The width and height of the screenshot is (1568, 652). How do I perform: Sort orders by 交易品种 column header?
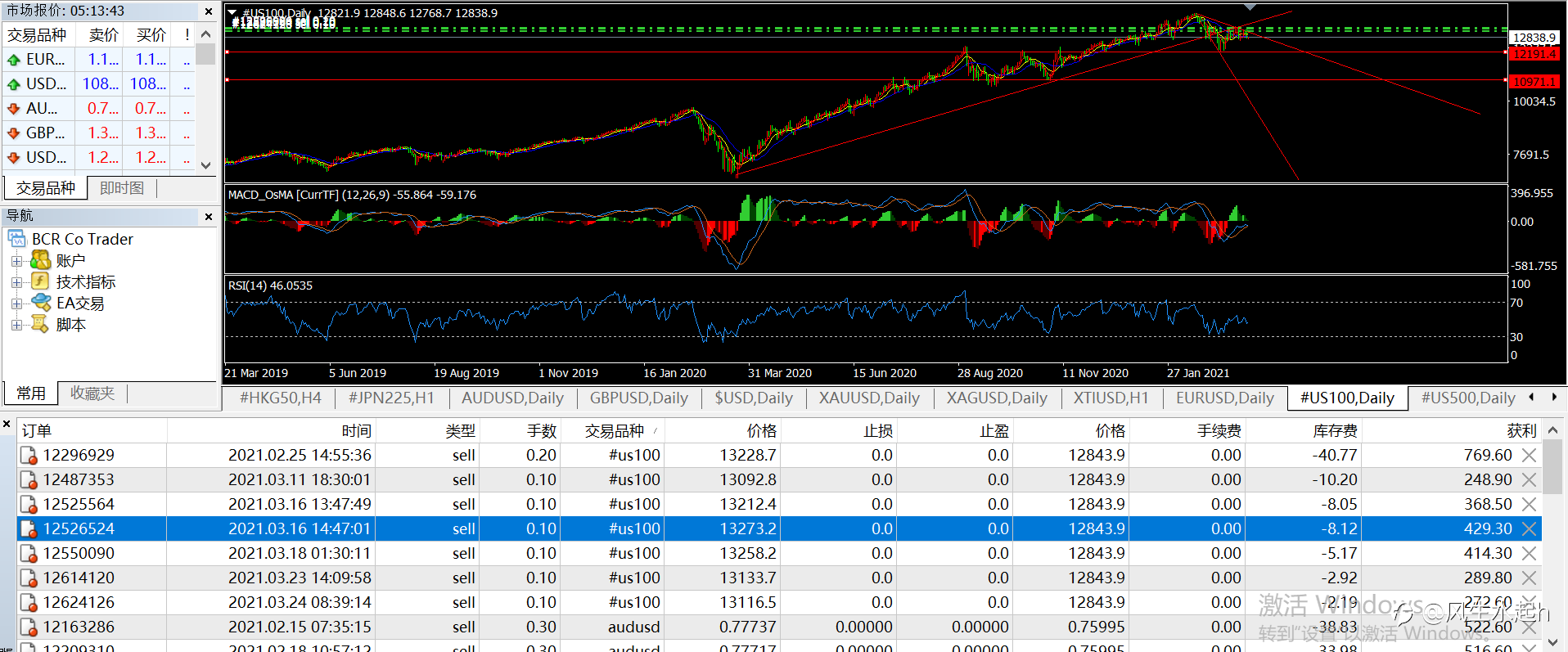point(614,431)
